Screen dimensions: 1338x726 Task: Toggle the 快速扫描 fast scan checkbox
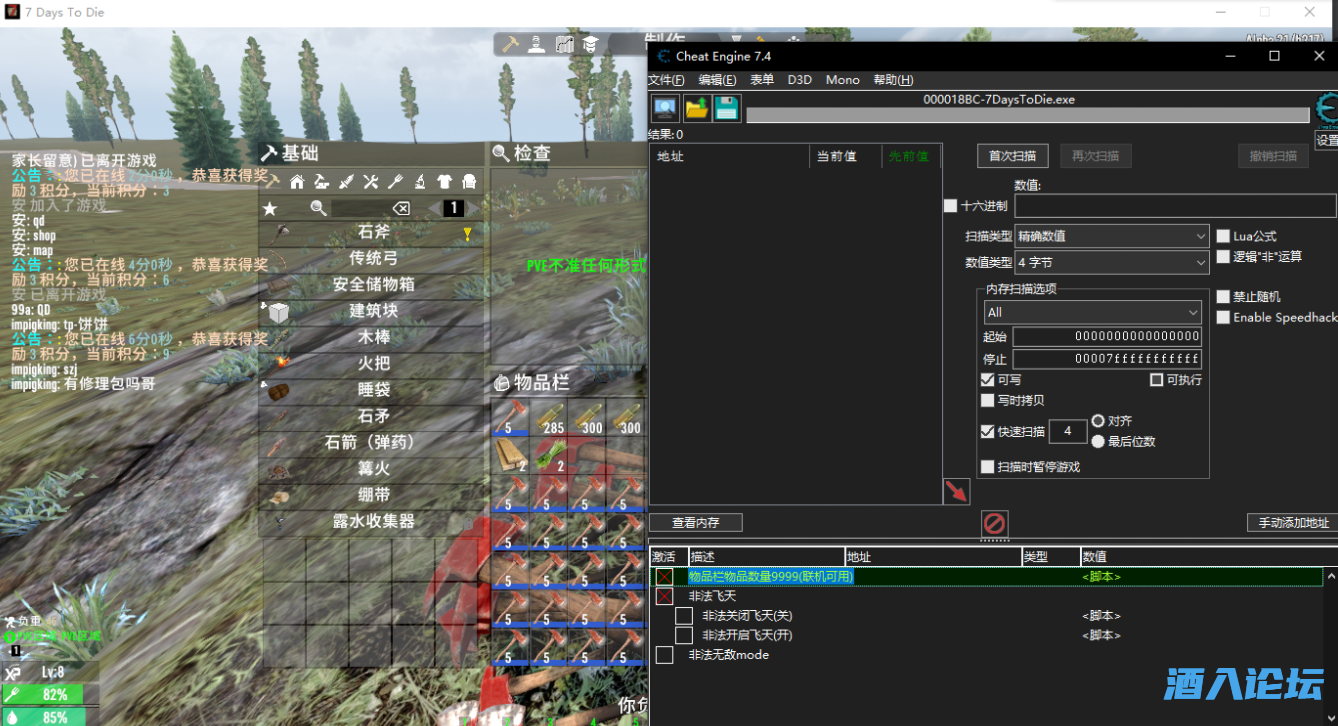click(988, 432)
